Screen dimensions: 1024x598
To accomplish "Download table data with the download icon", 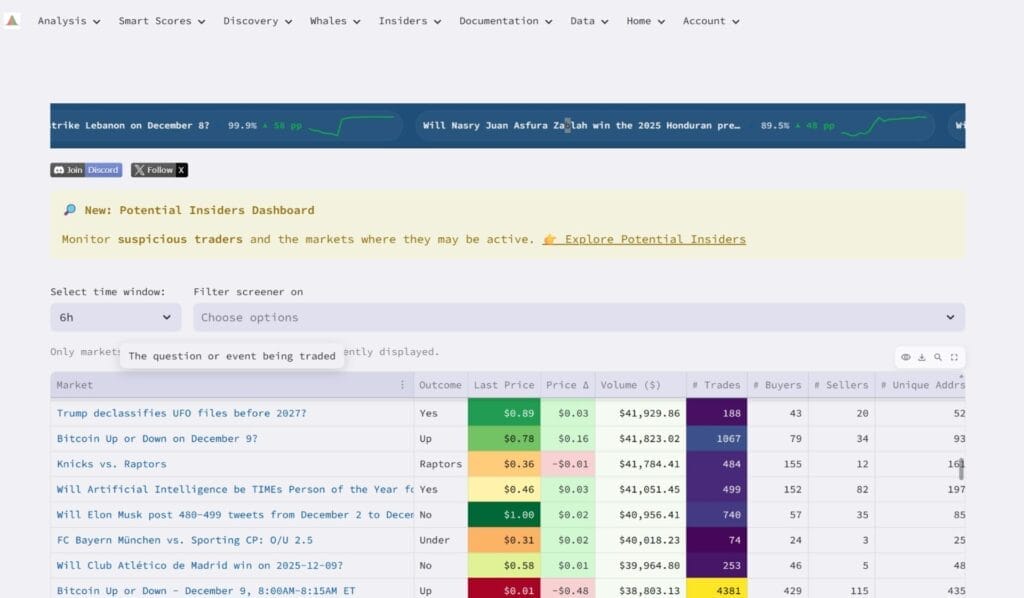I will [x=922, y=357].
